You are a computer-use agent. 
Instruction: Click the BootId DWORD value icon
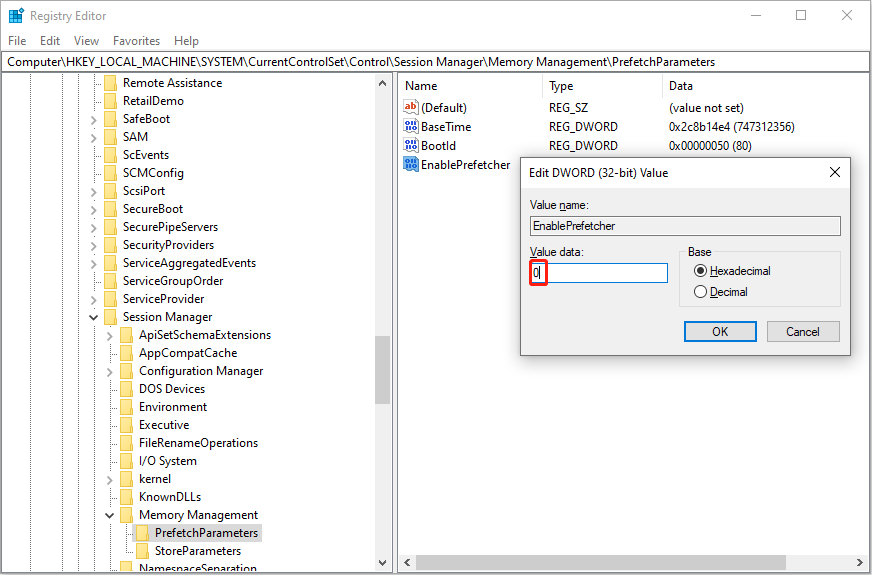[x=411, y=146]
